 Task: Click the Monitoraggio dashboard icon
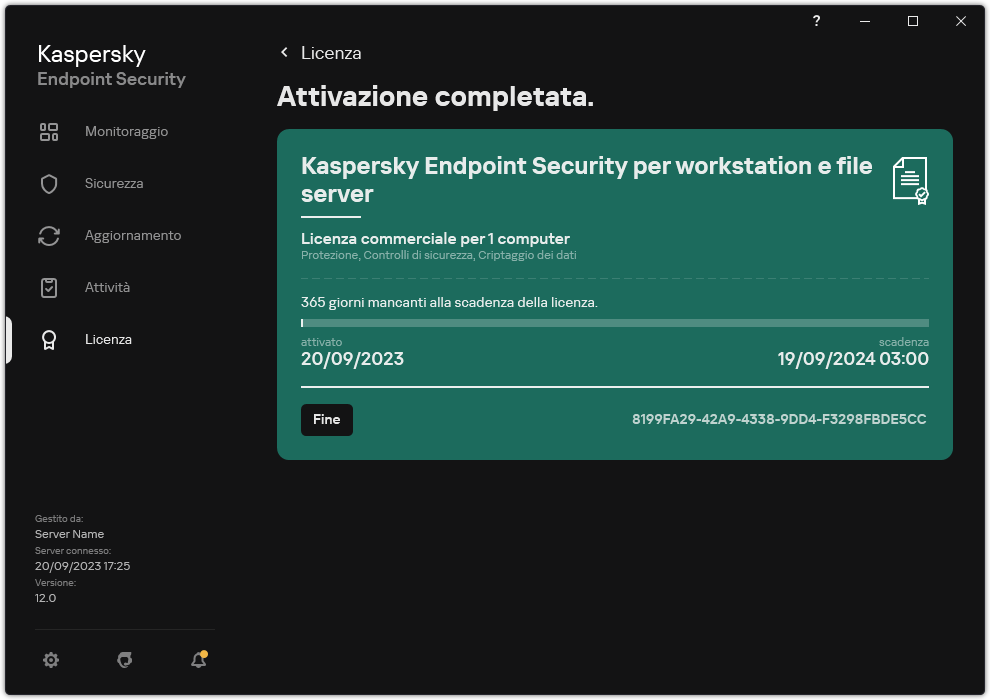click(49, 132)
